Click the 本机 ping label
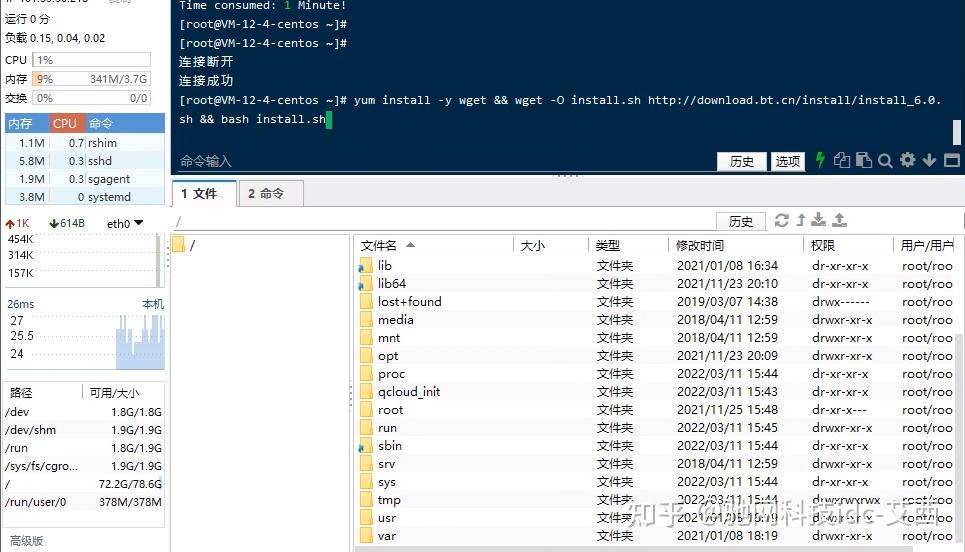This screenshot has height=552, width=965. coord(153,304)
